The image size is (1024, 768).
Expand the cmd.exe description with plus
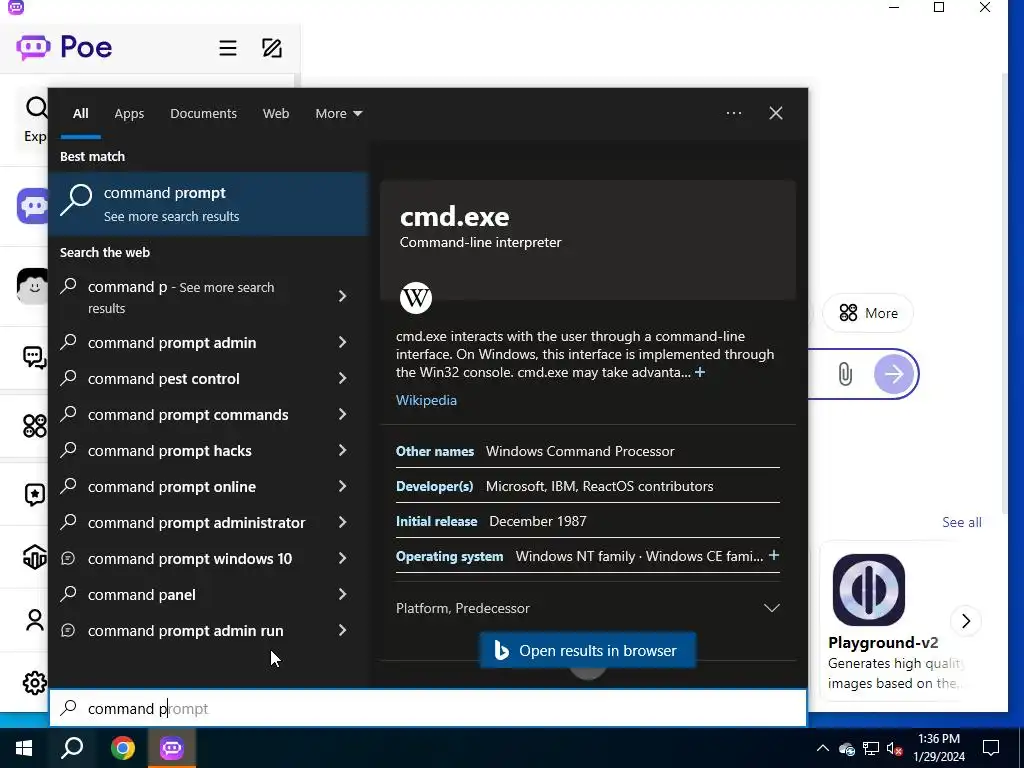click(x=700, y=372)
